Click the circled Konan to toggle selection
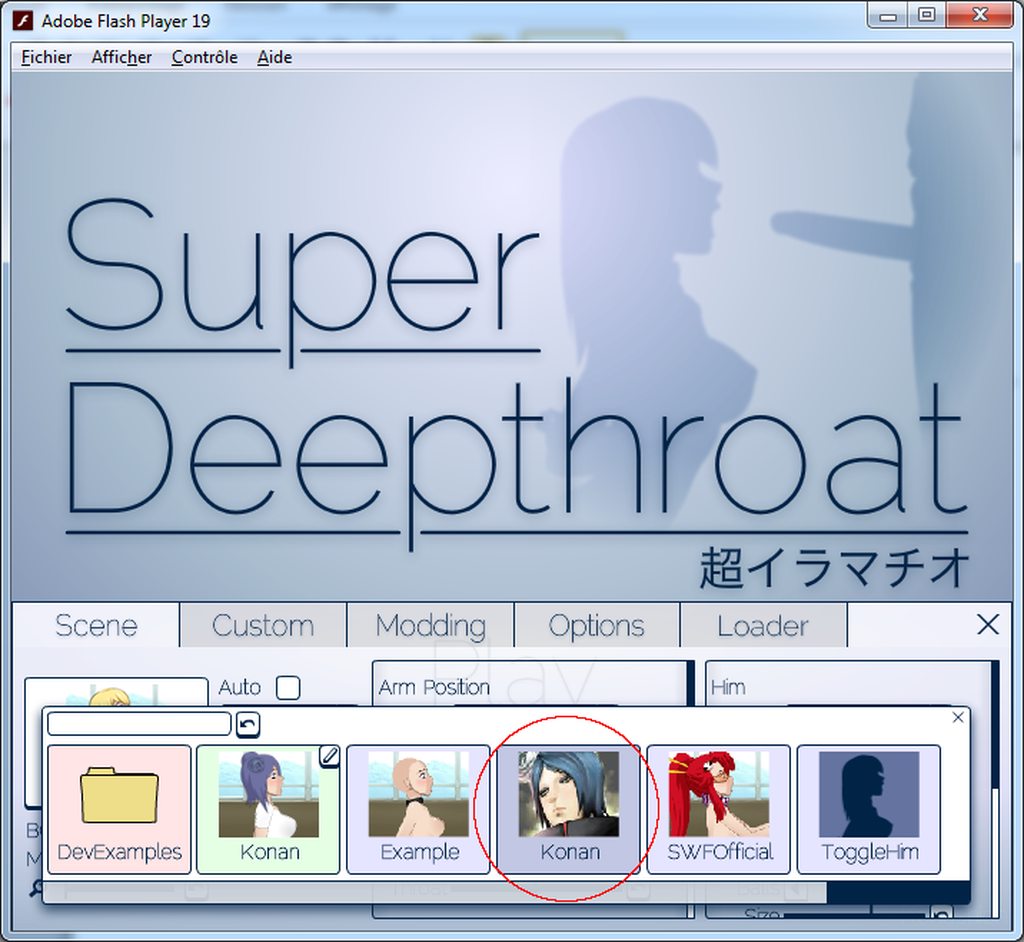The height and width of the screenshot is (942, 1024). pyautogui.click(x=568, y=808)
